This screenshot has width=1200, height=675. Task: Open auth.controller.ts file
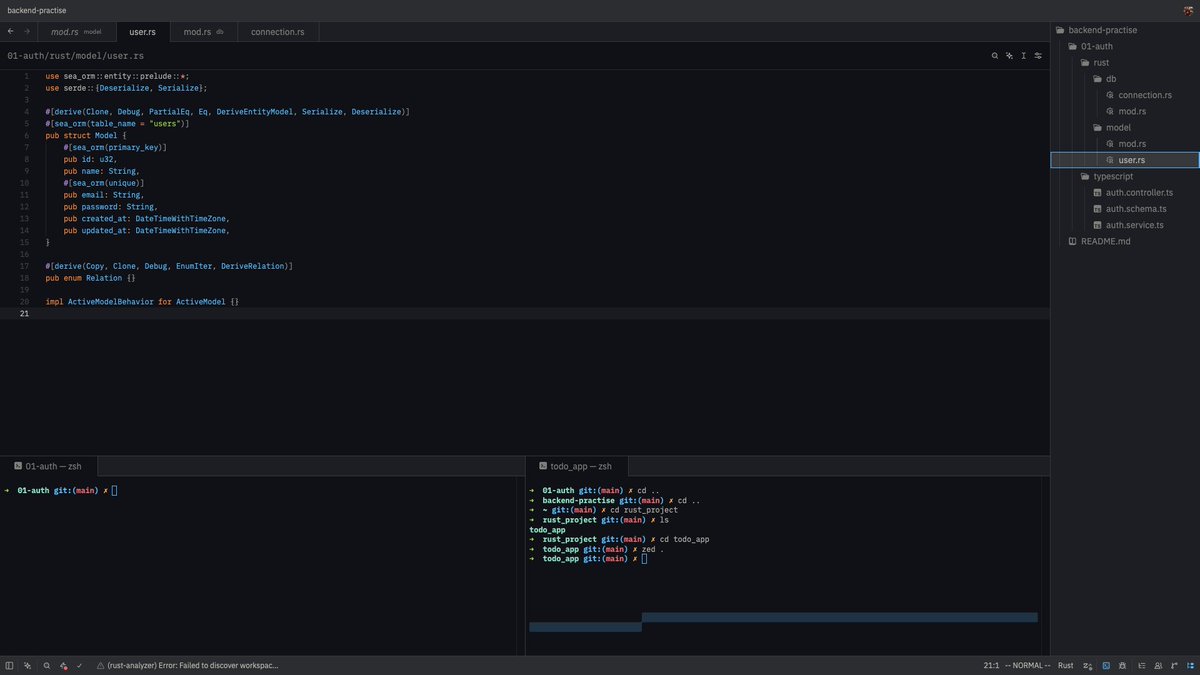[1125, 192]
